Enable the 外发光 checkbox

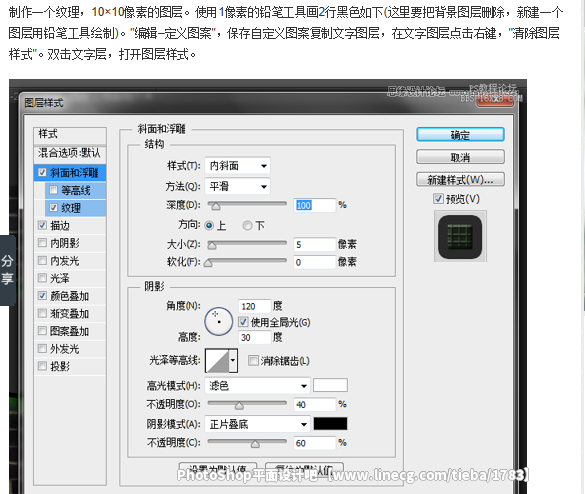click(x=43, y=348)
